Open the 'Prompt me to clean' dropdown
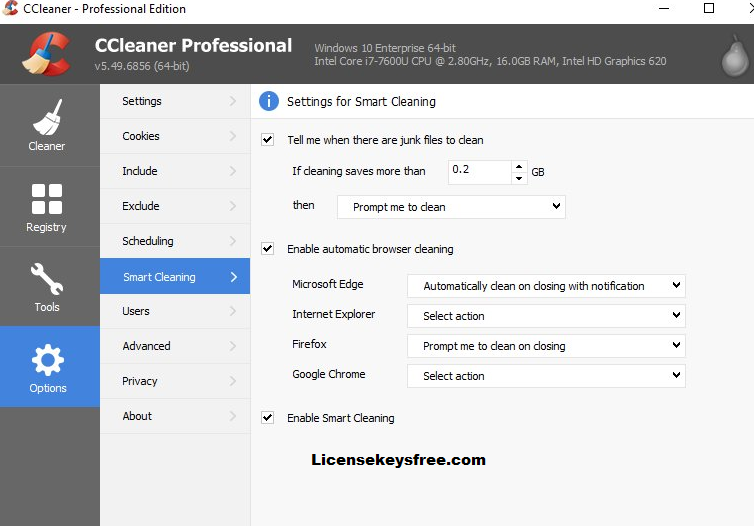 point(451,207)
